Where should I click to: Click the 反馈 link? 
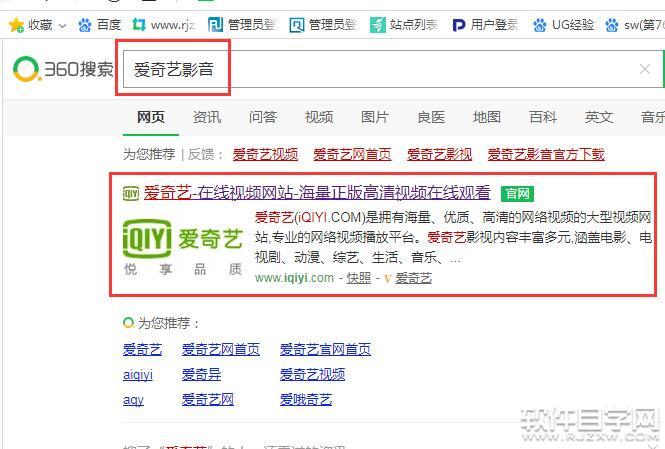point(201,154)
